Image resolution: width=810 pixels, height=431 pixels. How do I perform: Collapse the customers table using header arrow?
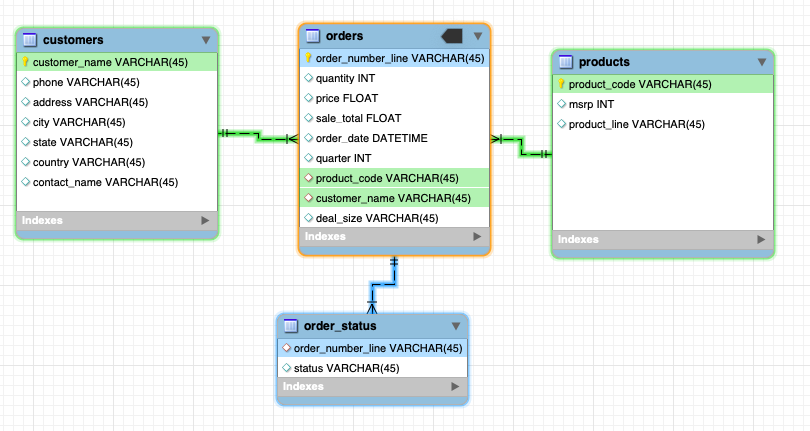pos(206,40)
